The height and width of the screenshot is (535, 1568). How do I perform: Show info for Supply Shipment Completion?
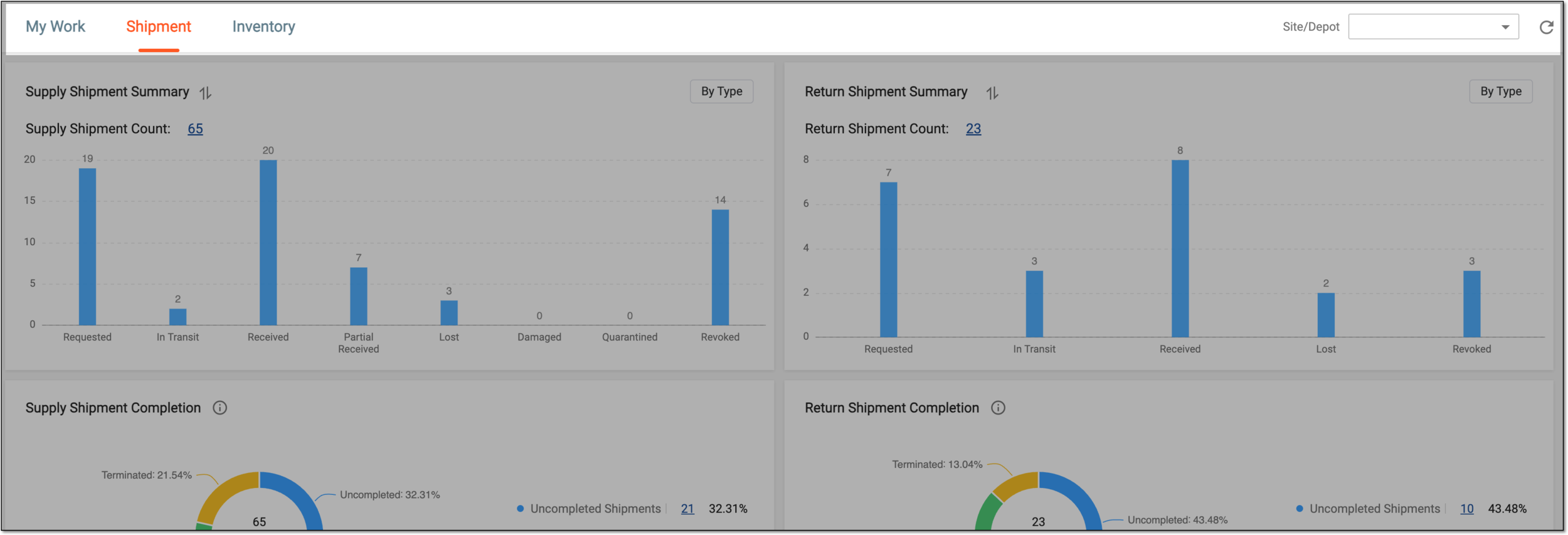[x=220, y=408]
